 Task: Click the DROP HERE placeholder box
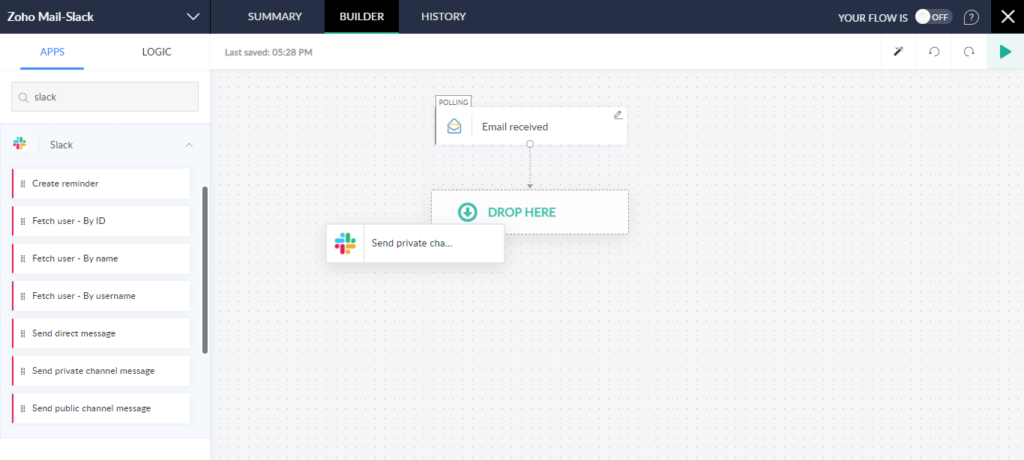[x=530, y=212]
